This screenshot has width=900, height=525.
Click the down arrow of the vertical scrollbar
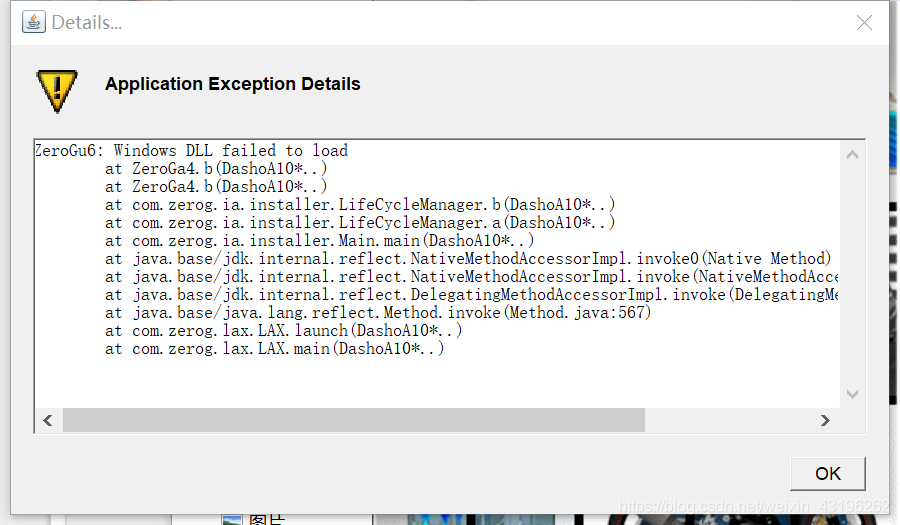tap(852, 394)
